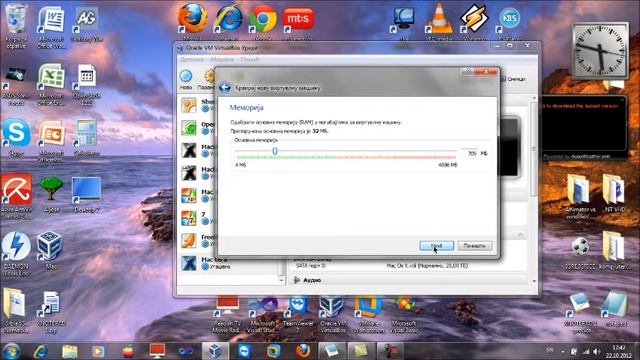The height and width of the screenshot is (360, 640).
Task: Select the FreeB... virtual machine entry
Action: pyautogui.click(x=198, y=240)
